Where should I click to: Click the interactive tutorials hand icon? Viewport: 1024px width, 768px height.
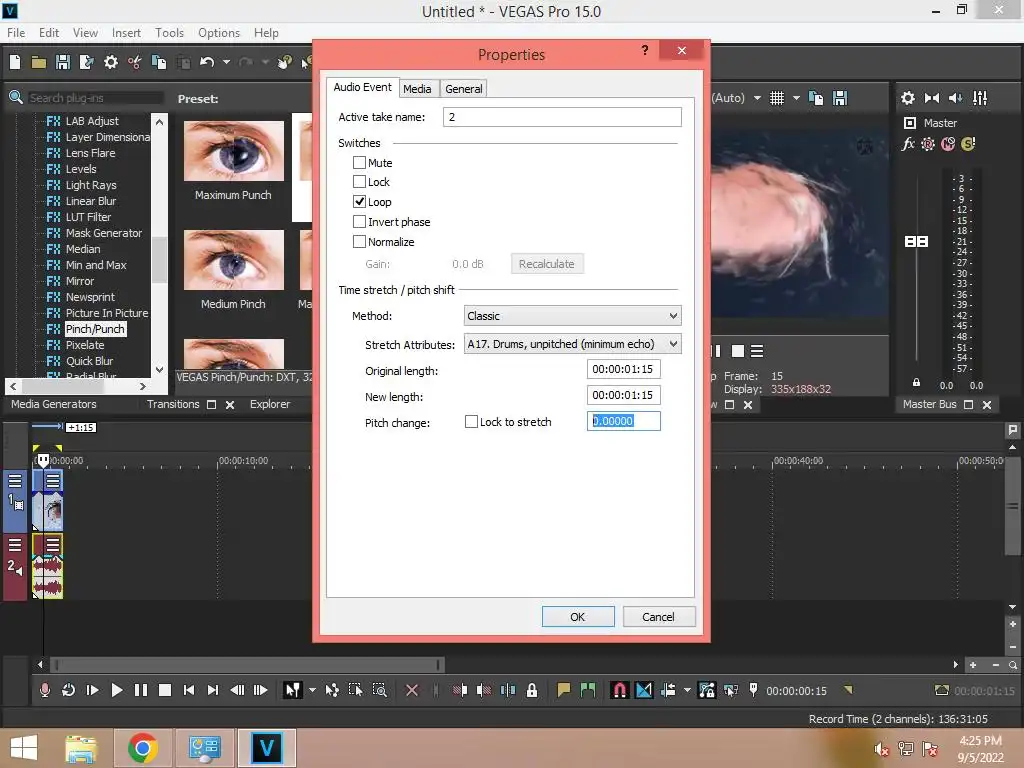tap(284, 62)
